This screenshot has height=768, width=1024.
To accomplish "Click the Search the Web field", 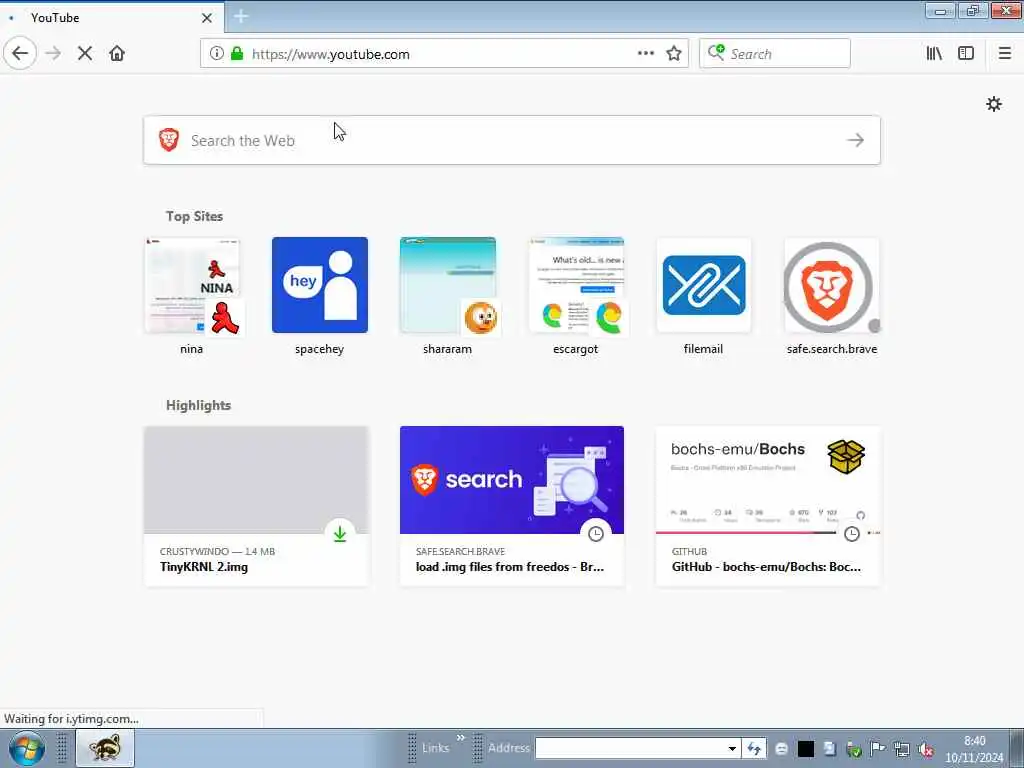I will click(511, 140).
